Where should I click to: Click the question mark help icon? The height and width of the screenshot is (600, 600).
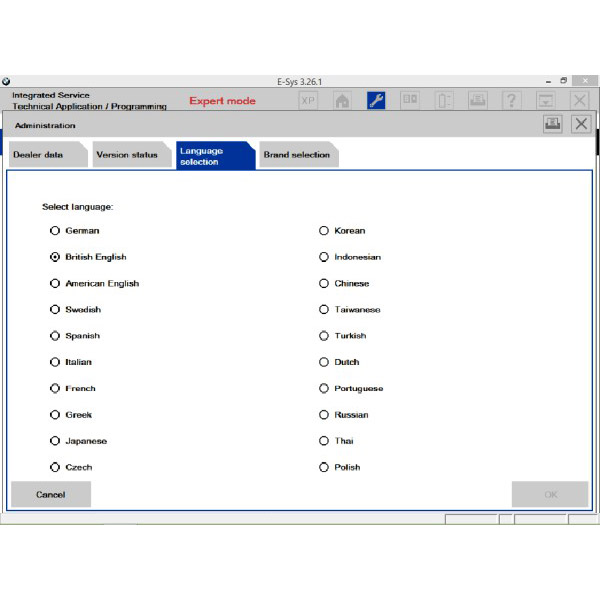pos(511,100)
